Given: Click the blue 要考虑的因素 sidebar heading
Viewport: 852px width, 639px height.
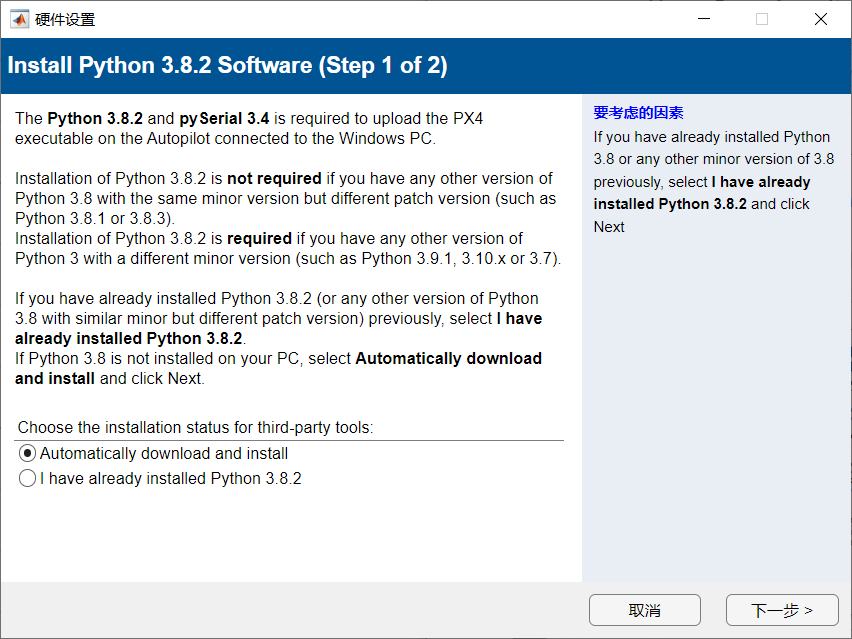Looking at the screenshot, I should click(x=638, y=113).
